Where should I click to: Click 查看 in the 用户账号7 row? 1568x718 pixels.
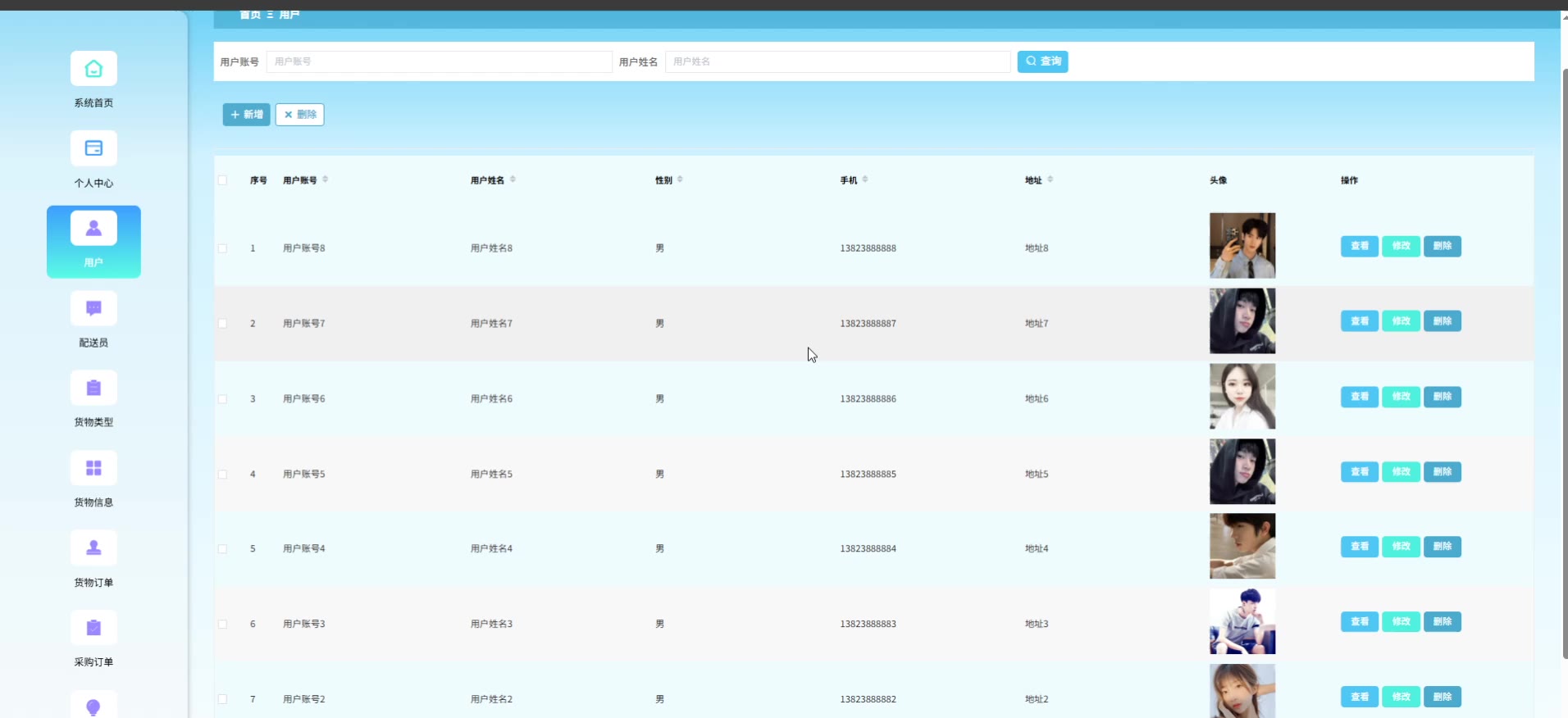coord(1359,321)
